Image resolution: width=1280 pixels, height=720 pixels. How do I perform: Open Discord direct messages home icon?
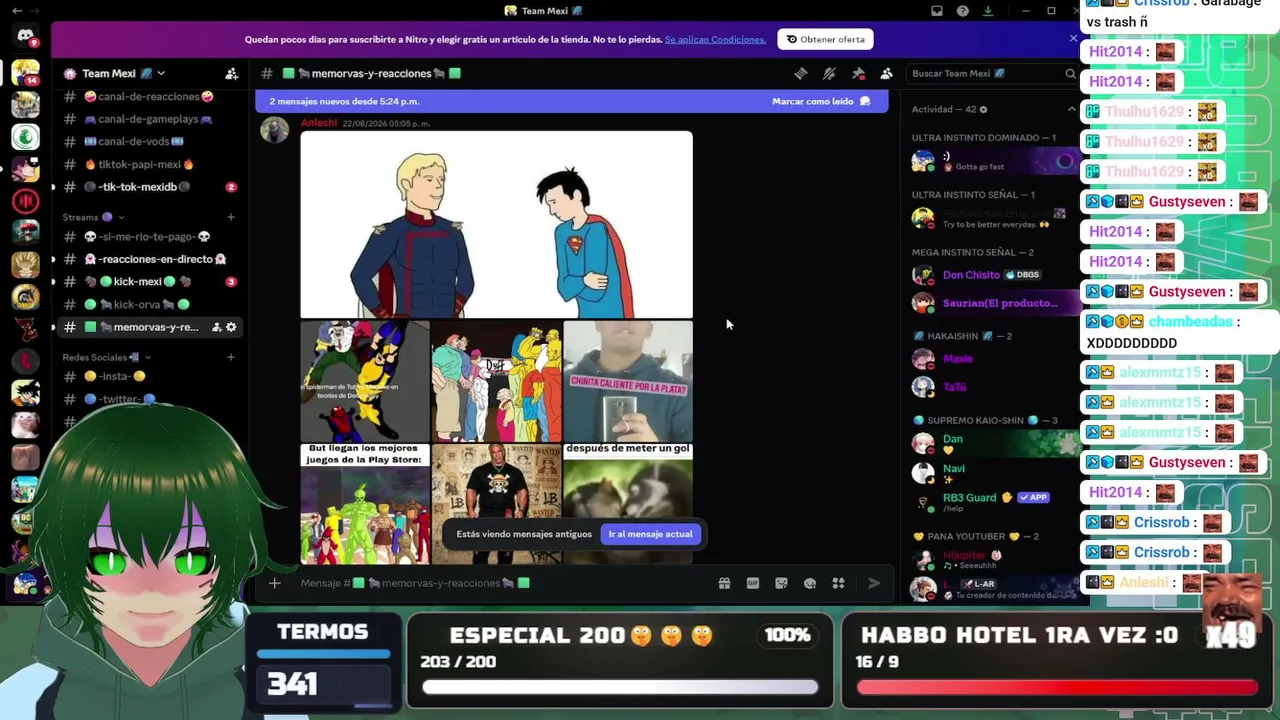(25, 37)
